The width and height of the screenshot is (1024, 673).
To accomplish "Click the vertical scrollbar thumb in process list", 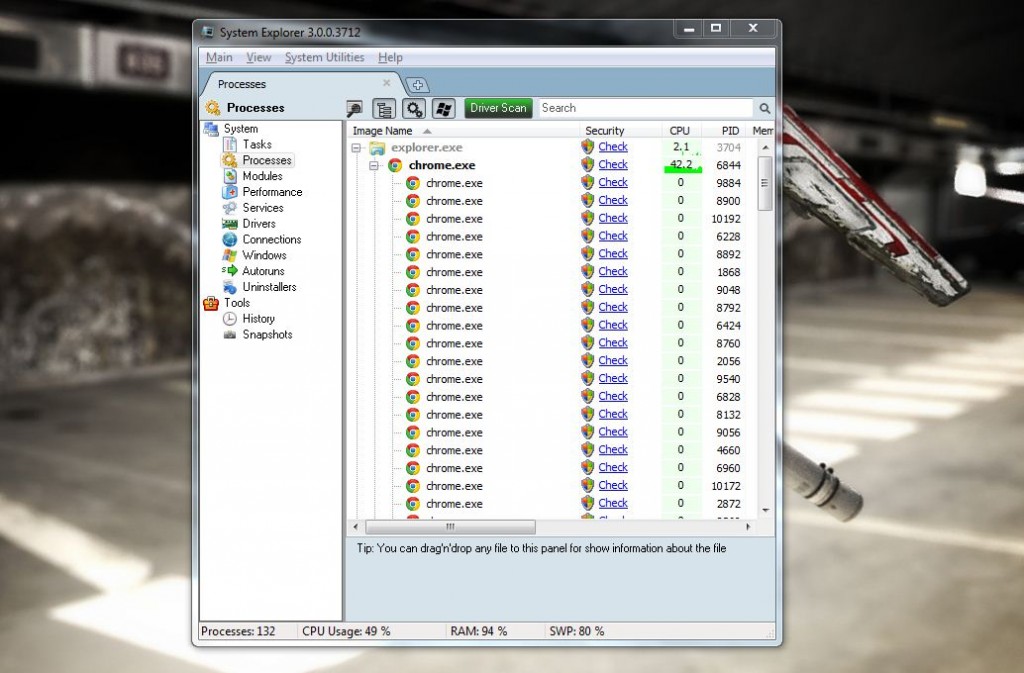I will pyautogui.click(x=765, y=183).
